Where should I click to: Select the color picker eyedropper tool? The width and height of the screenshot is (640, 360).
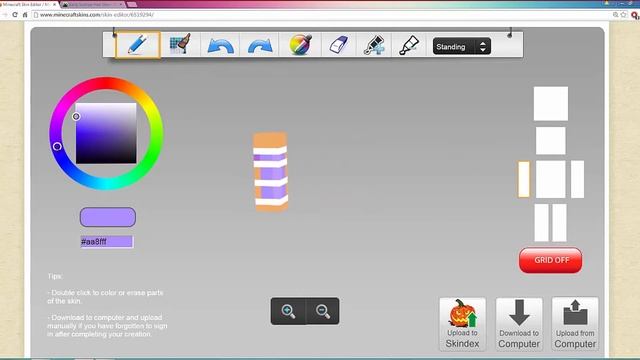300,44
